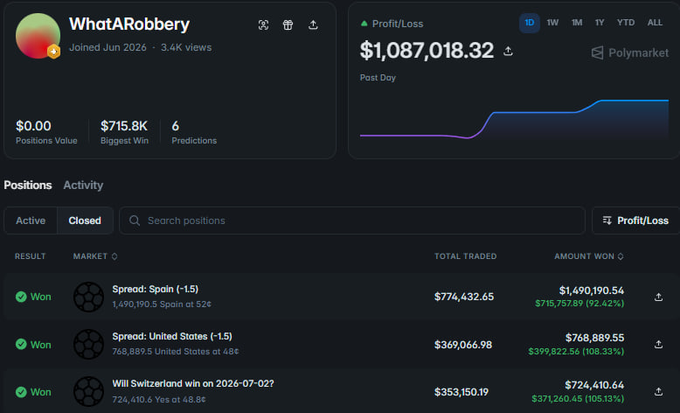Click the Won checkmark in Switzerland row

[21, 392]
